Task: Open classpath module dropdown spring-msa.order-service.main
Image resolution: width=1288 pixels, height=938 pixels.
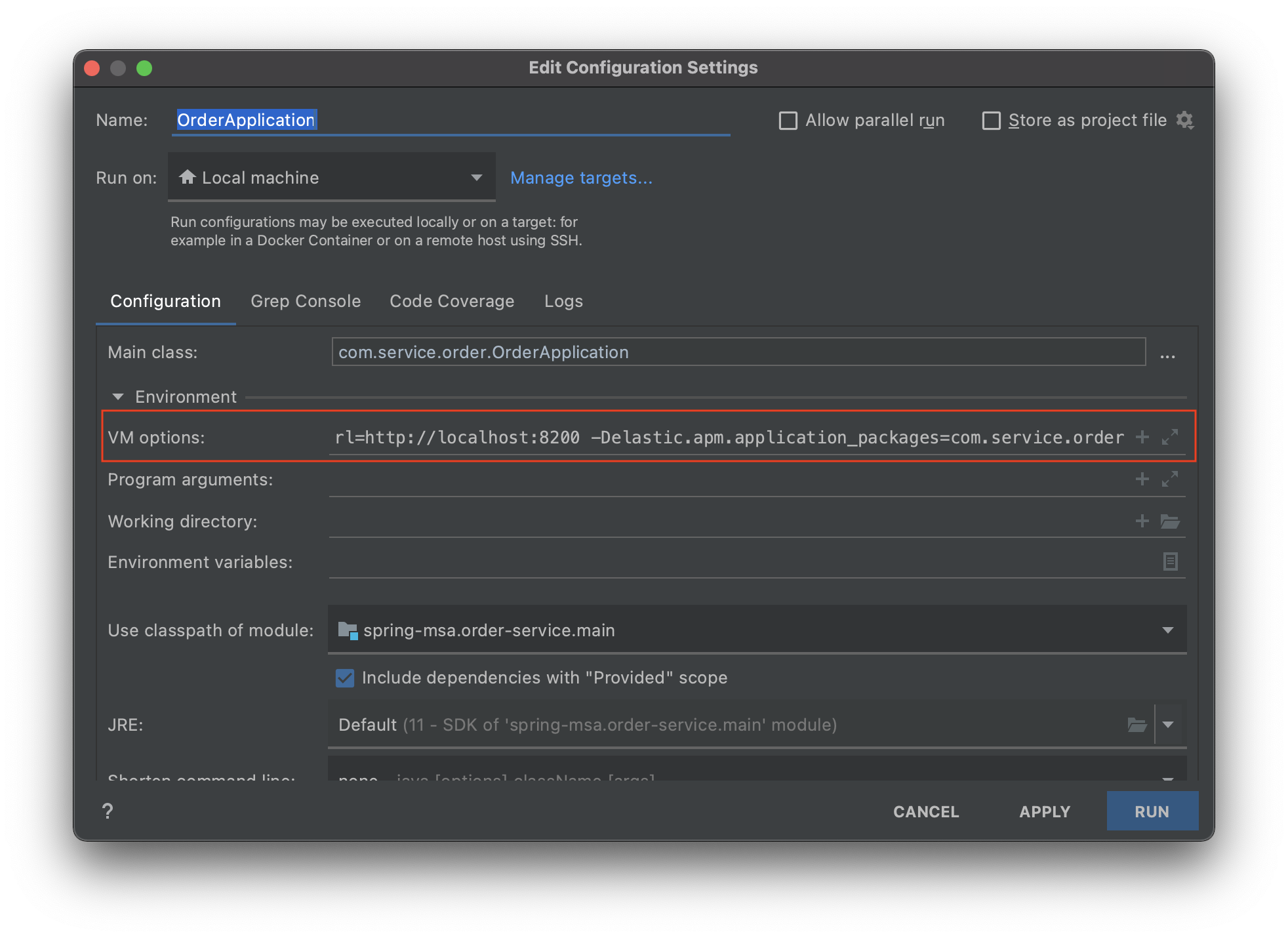Action: tap(757, 630)
